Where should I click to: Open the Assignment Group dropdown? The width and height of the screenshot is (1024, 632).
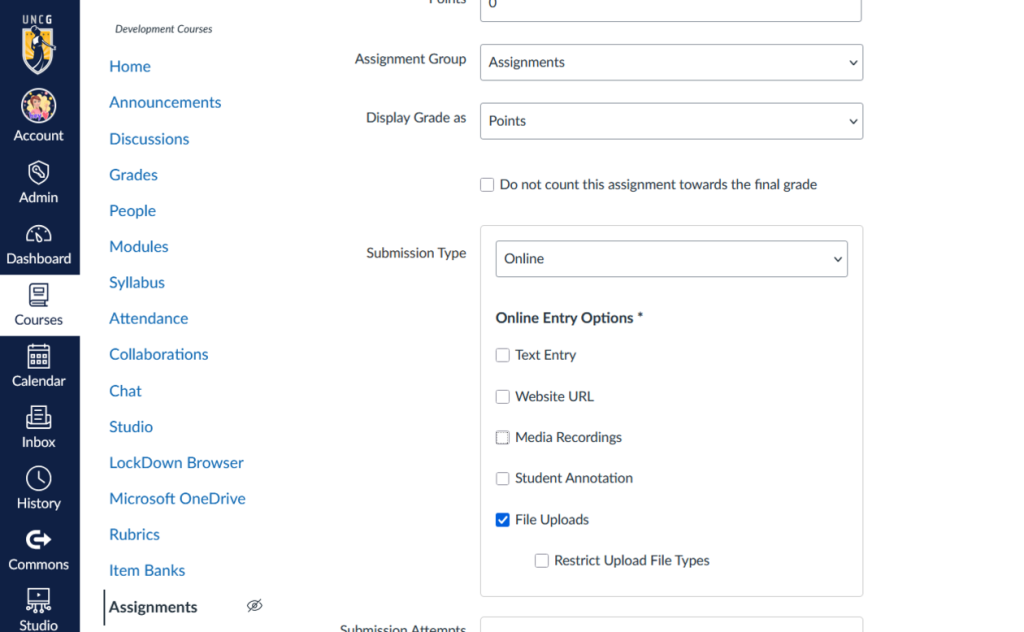point(670,62)
